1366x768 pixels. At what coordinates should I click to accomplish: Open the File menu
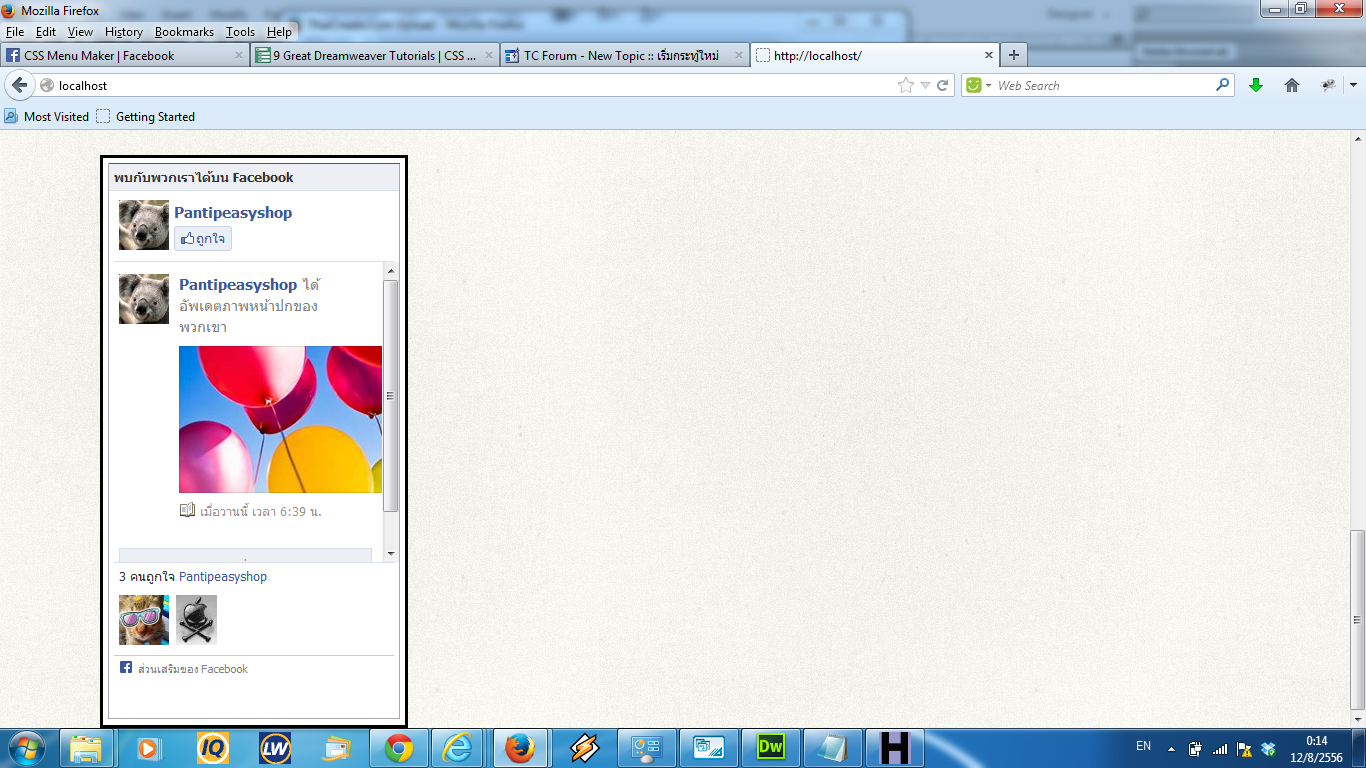point(15,32)
